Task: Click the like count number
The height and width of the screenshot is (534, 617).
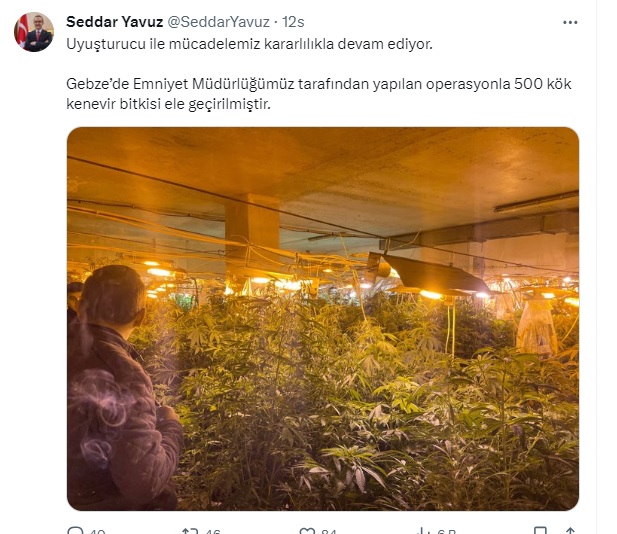Action: 329,532
